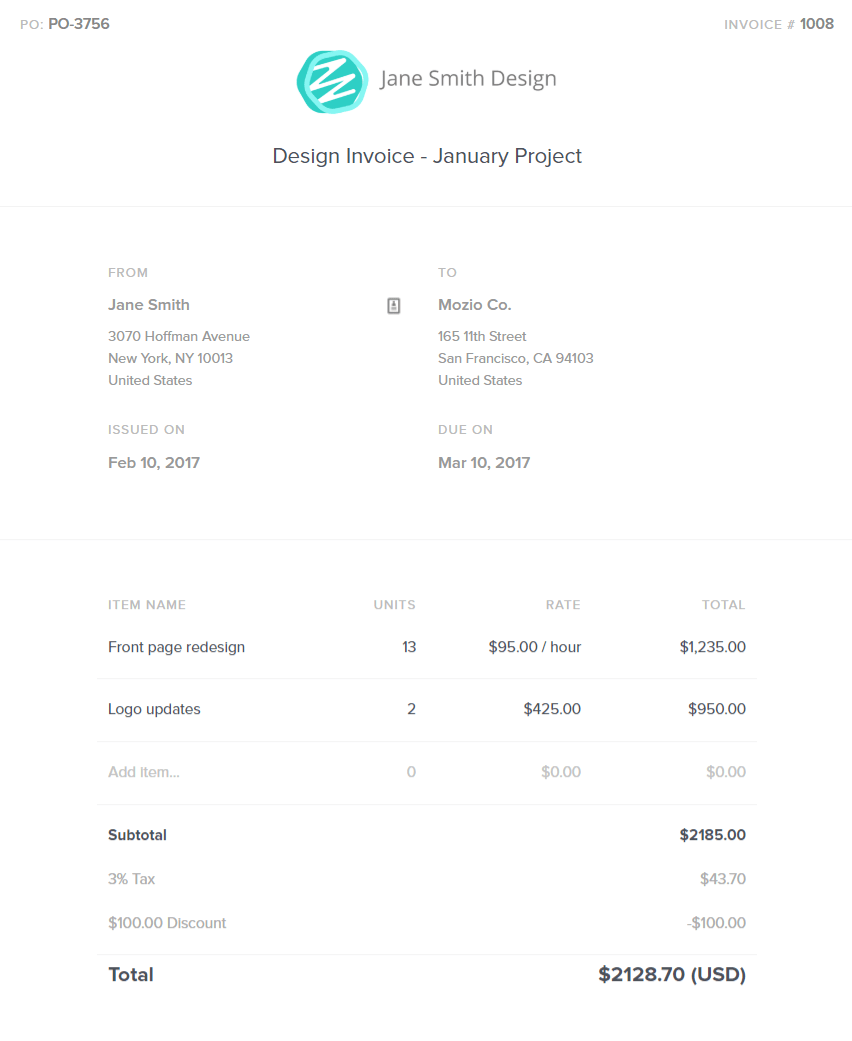This screenshot has width=852, height=1041.
Task: Click the Logo updates item name
Action: coord(154,709)
